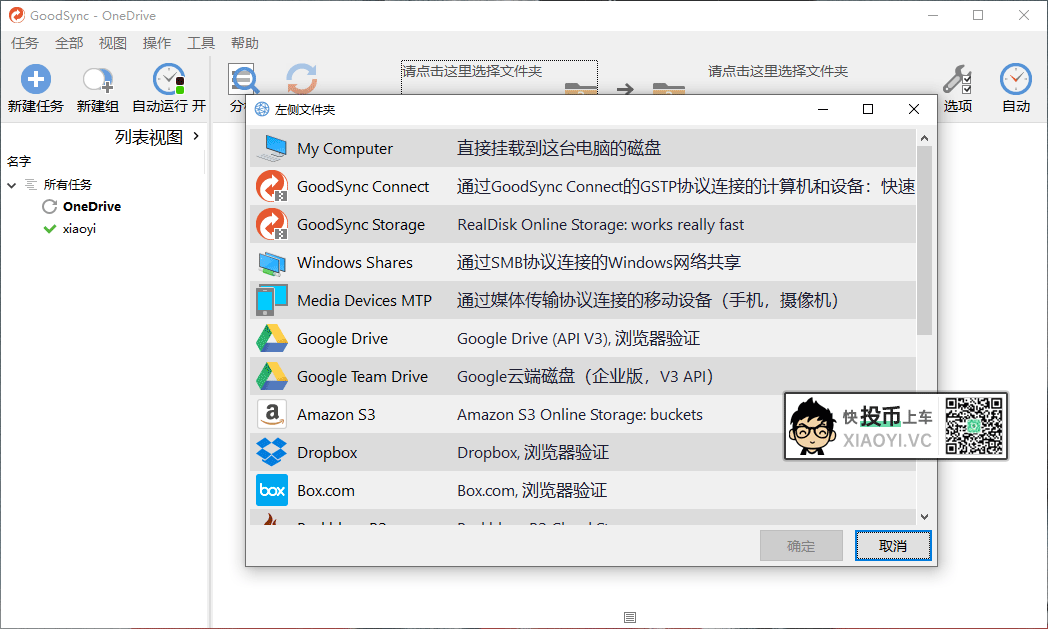Cancel the folder selection dialog

[x=892, y=545]
